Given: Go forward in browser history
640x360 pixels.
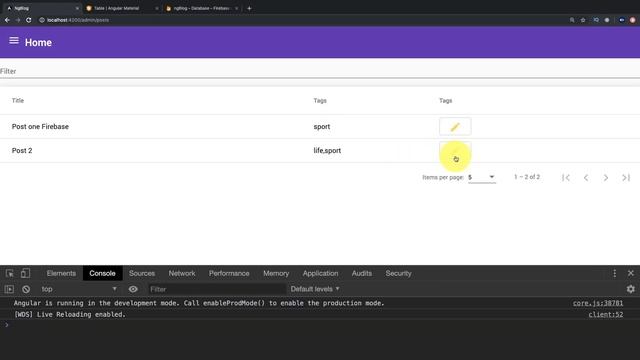Looking at the screenshot, I should point(18,20).
